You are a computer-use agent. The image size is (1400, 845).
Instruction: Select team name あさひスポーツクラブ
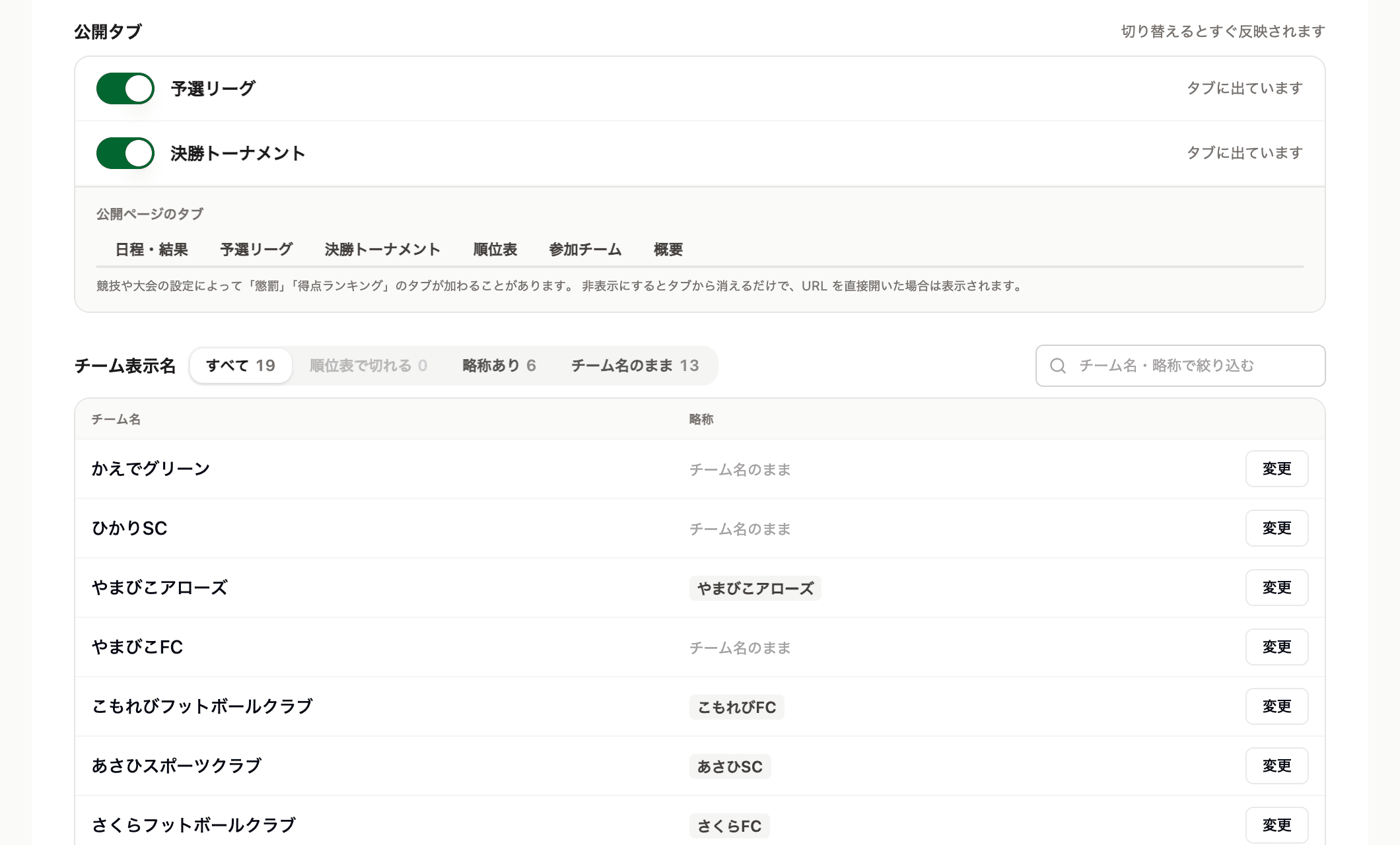pyautogui.click(x=176, y=766)
